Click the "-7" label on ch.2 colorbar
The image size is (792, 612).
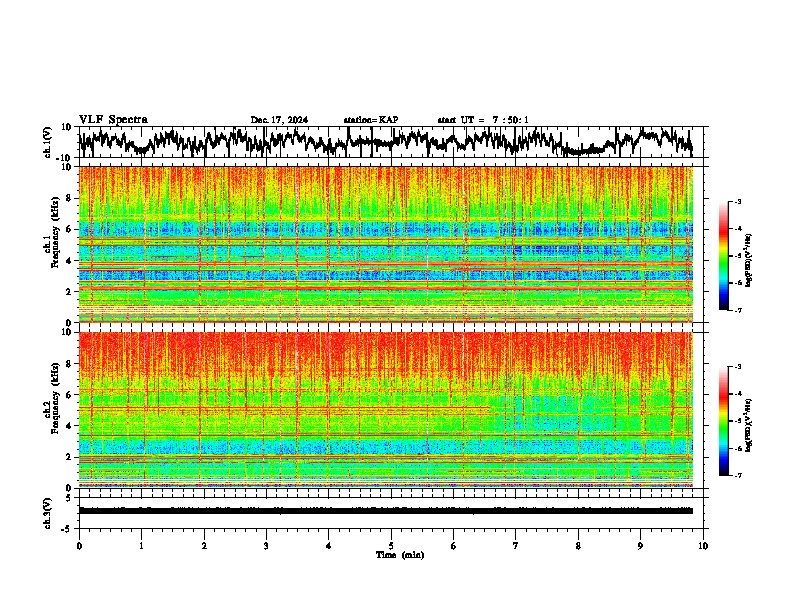[737, 475]
